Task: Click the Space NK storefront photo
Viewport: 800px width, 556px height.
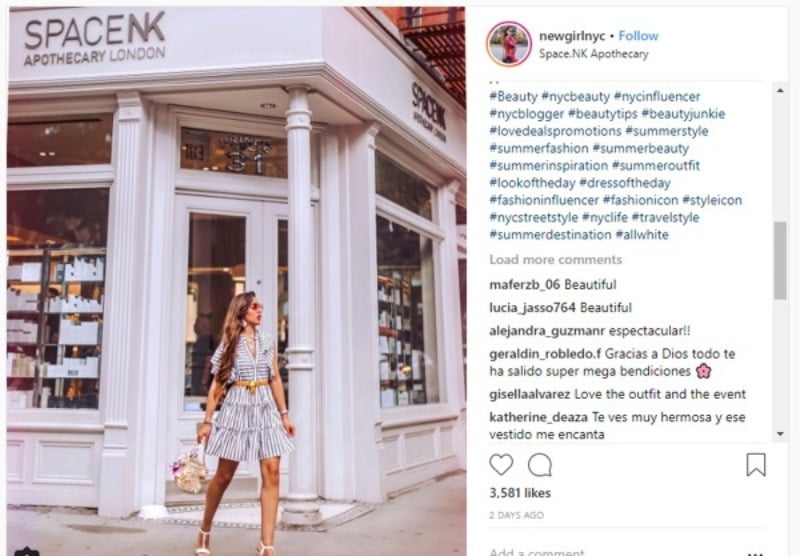Action: (237, 281)
